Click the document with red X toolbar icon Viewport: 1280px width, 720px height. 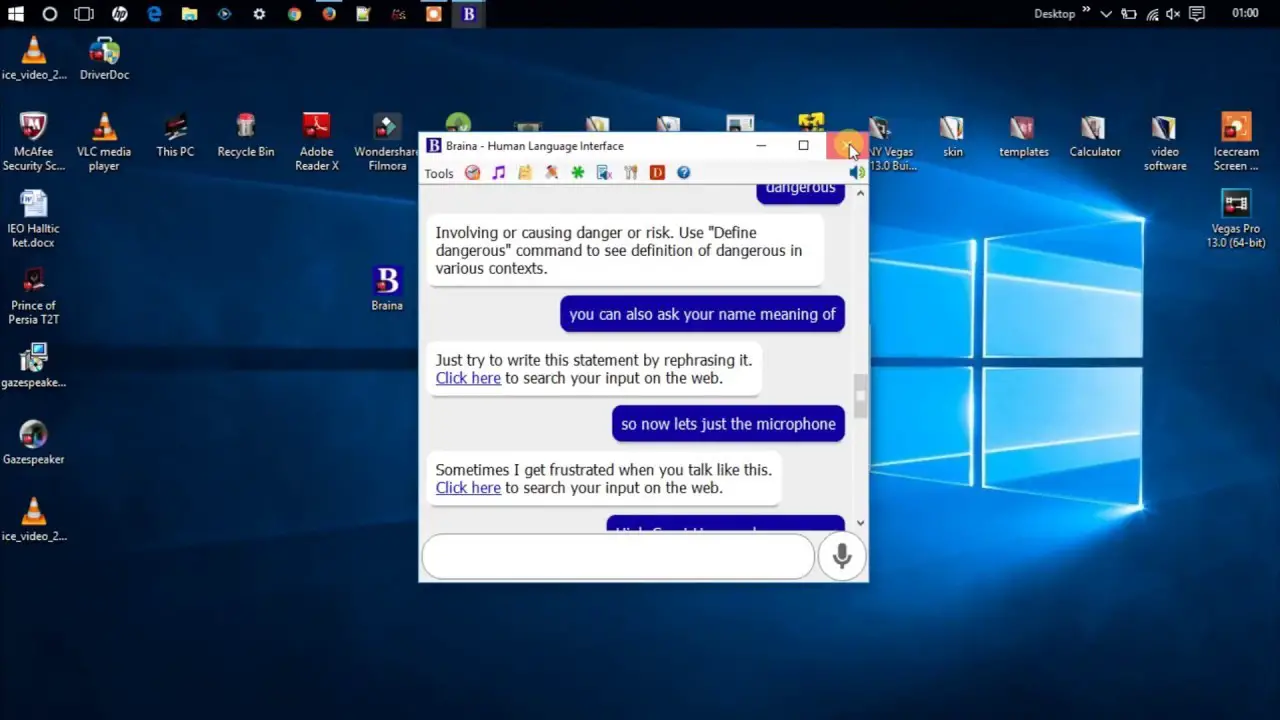604,173
